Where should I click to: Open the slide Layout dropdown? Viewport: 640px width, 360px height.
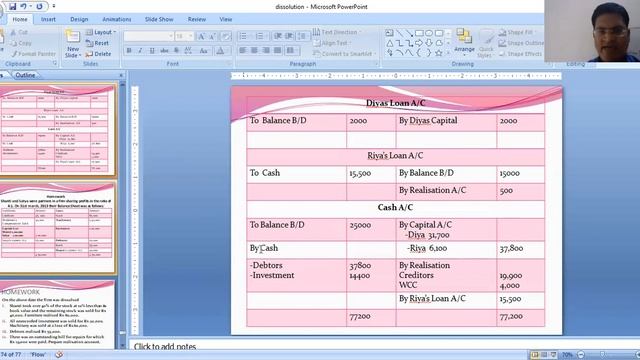pos(101,32)
